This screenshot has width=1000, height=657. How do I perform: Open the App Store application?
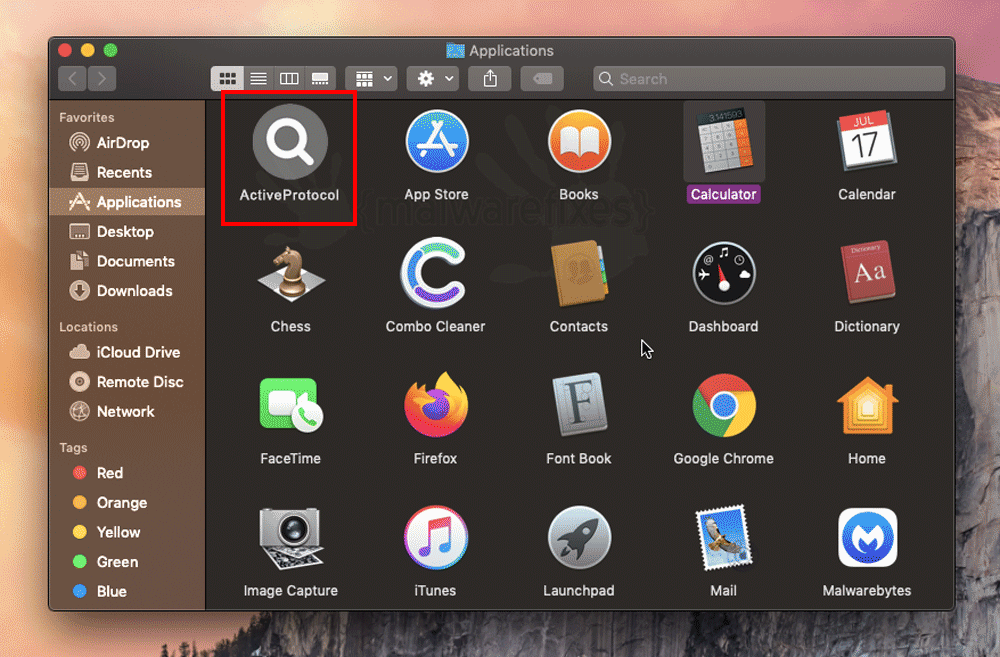pyautogui.click(x=437, y=142)
